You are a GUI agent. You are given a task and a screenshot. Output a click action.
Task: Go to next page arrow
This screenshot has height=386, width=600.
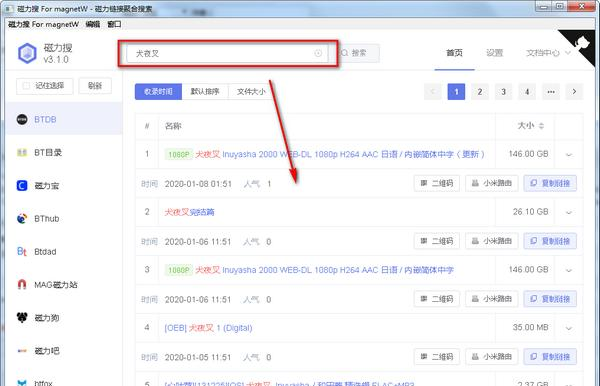(x=574, y=91)
